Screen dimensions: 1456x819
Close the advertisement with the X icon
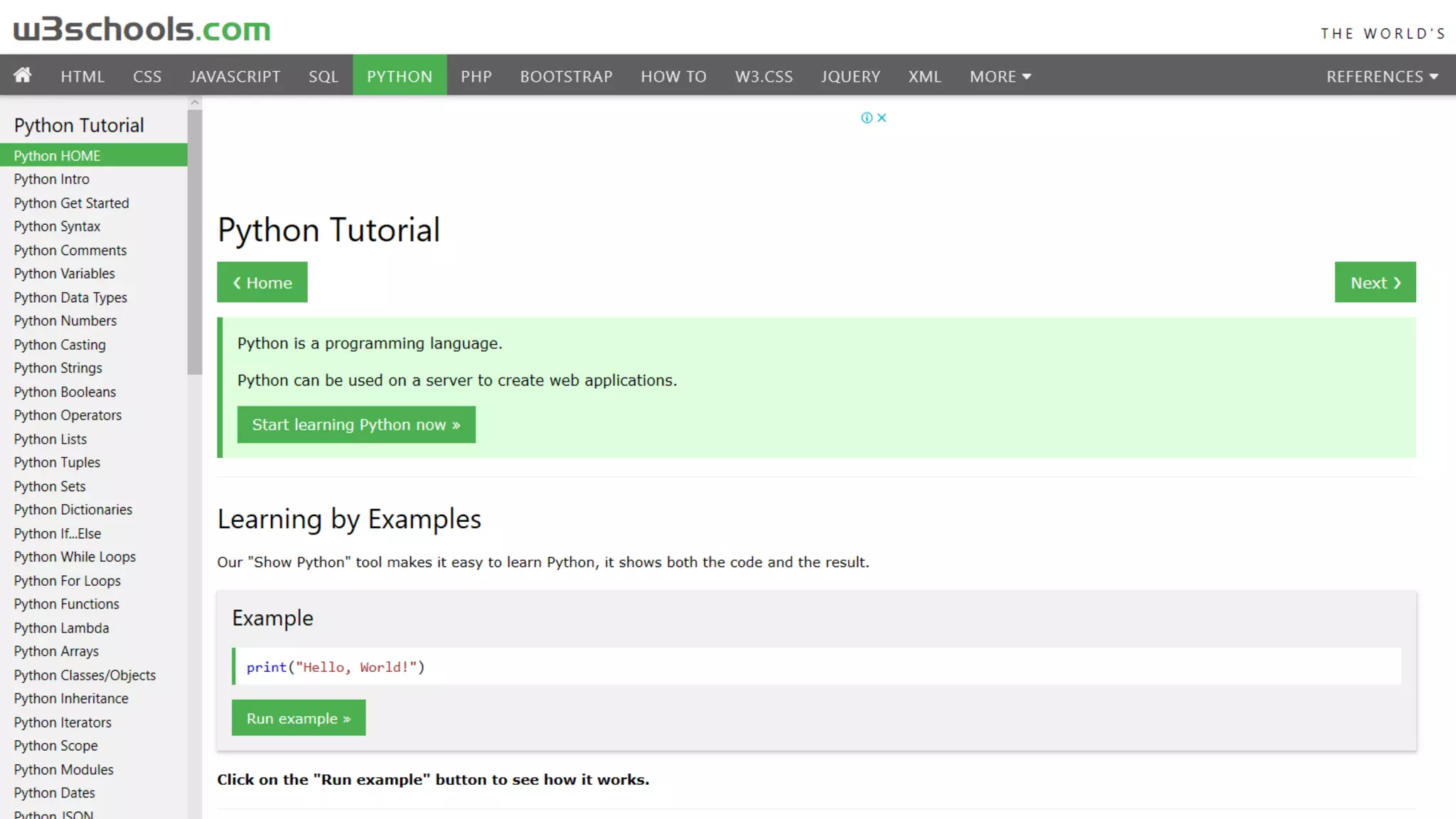(x=882, y=118)
